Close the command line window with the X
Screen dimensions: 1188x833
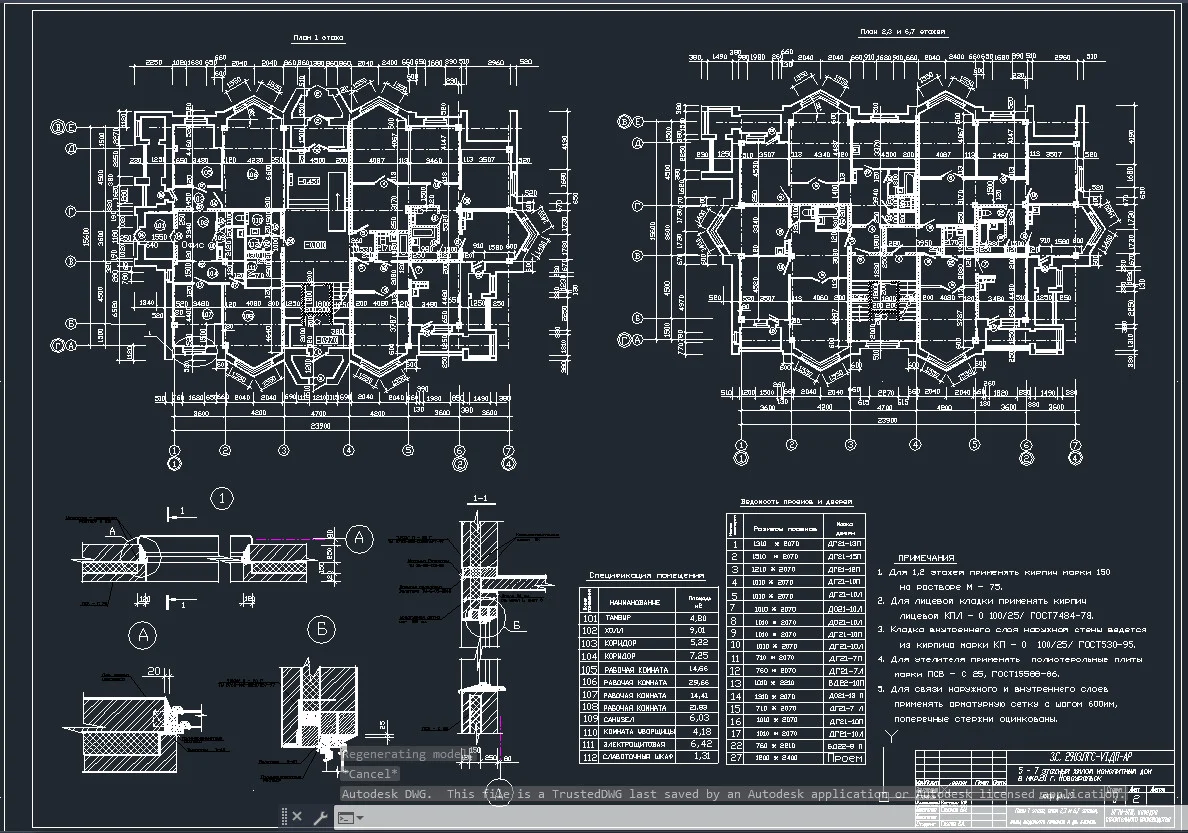click(297, 817)
